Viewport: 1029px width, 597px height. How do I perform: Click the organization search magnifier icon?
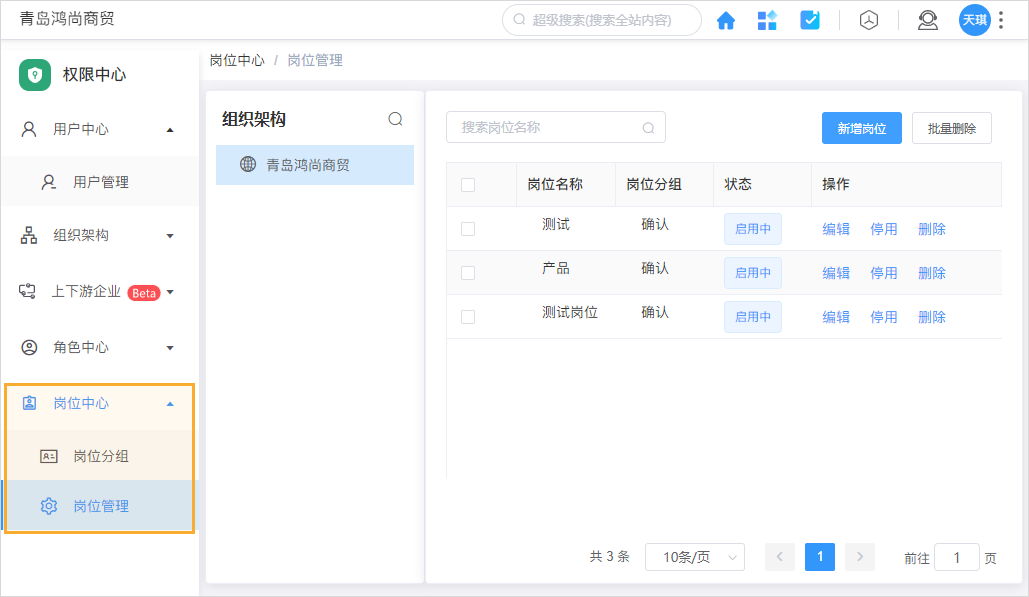click(x=395, y=118)
